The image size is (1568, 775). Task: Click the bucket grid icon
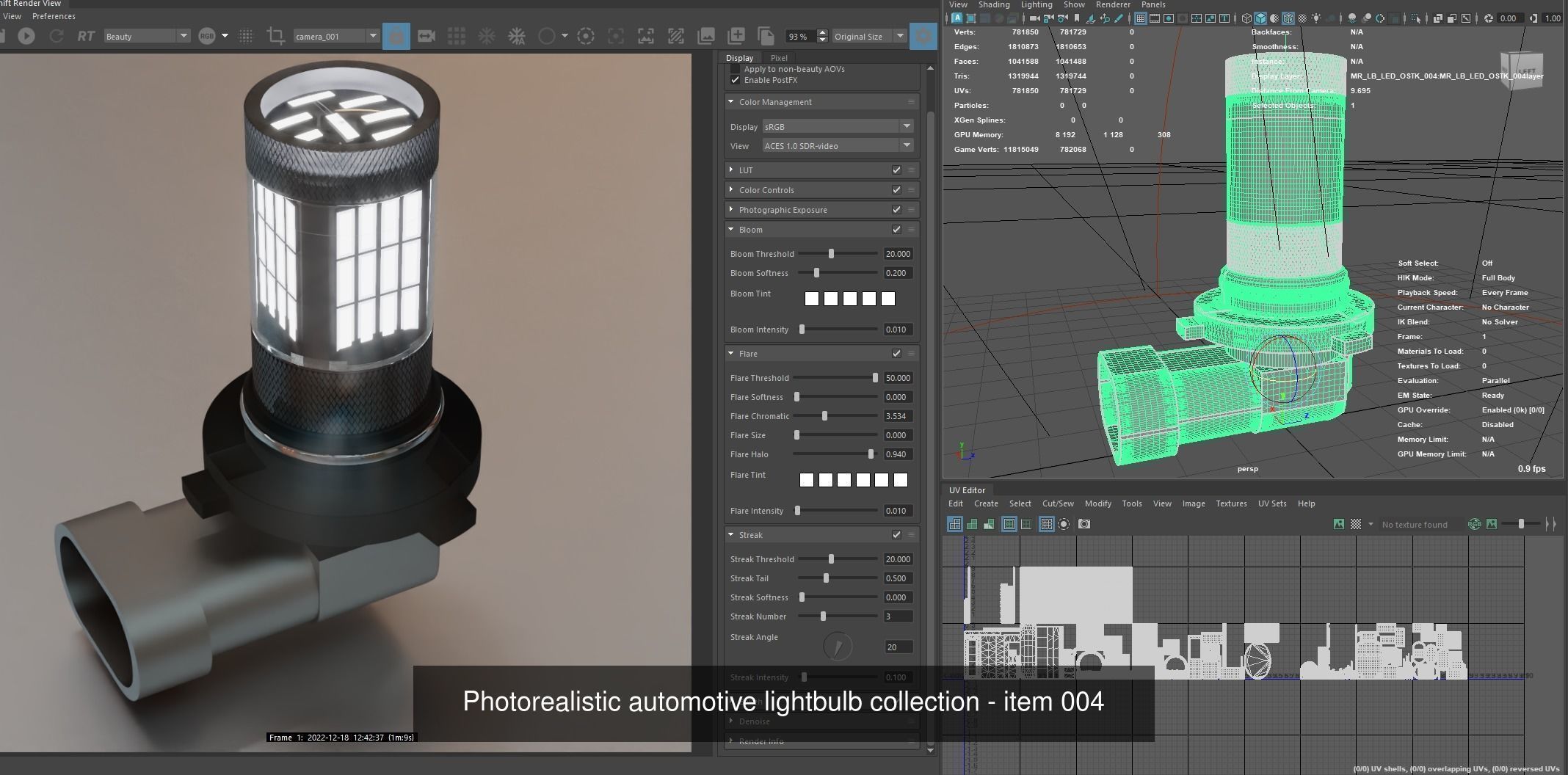(457, 35)
